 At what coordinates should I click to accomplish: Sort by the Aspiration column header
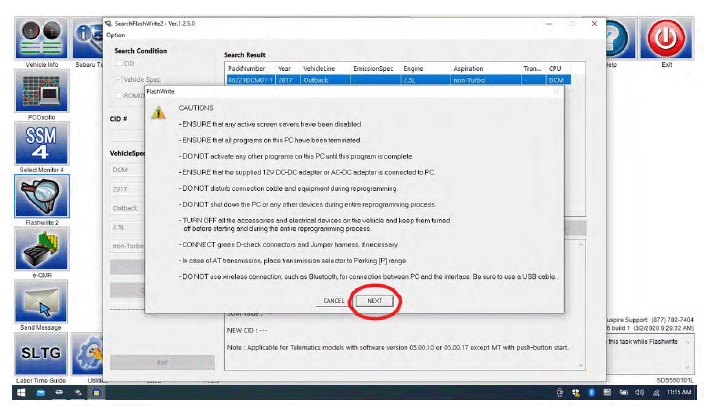(x=485, y=69)
